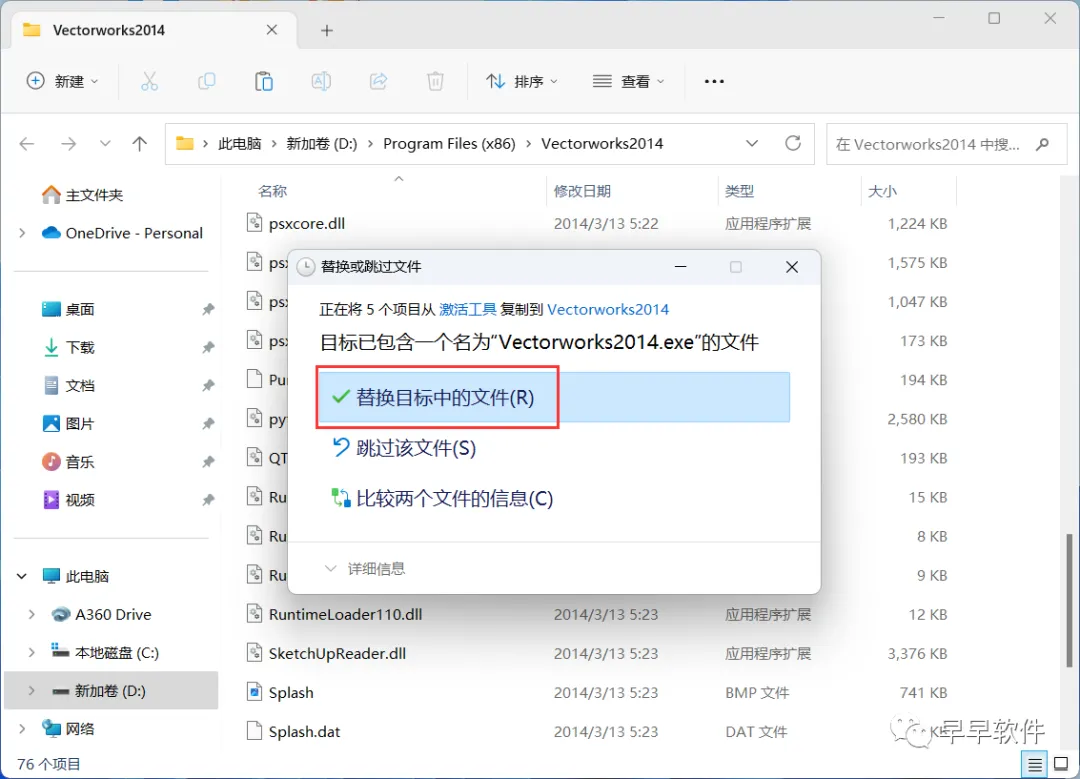Select 桌面 in the sidebar
Screen dimensions: 1080x779
68,309
